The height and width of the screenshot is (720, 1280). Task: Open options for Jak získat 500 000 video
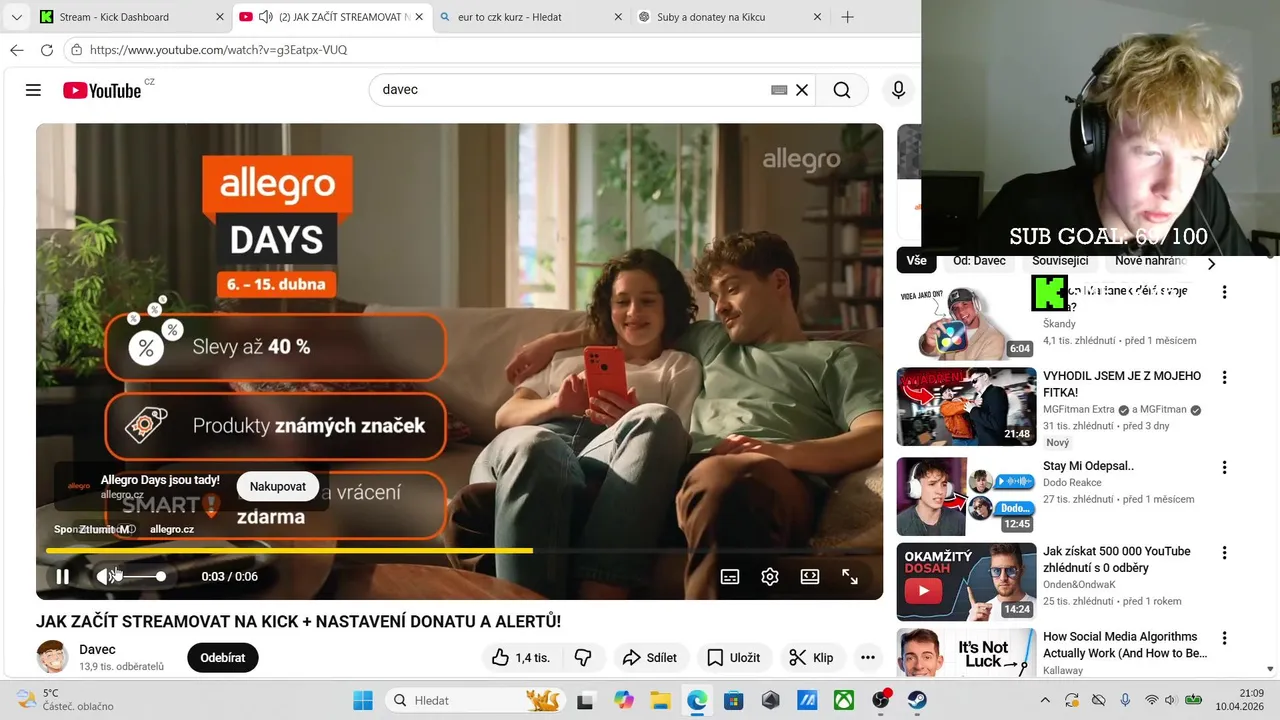pos(1224,553)
